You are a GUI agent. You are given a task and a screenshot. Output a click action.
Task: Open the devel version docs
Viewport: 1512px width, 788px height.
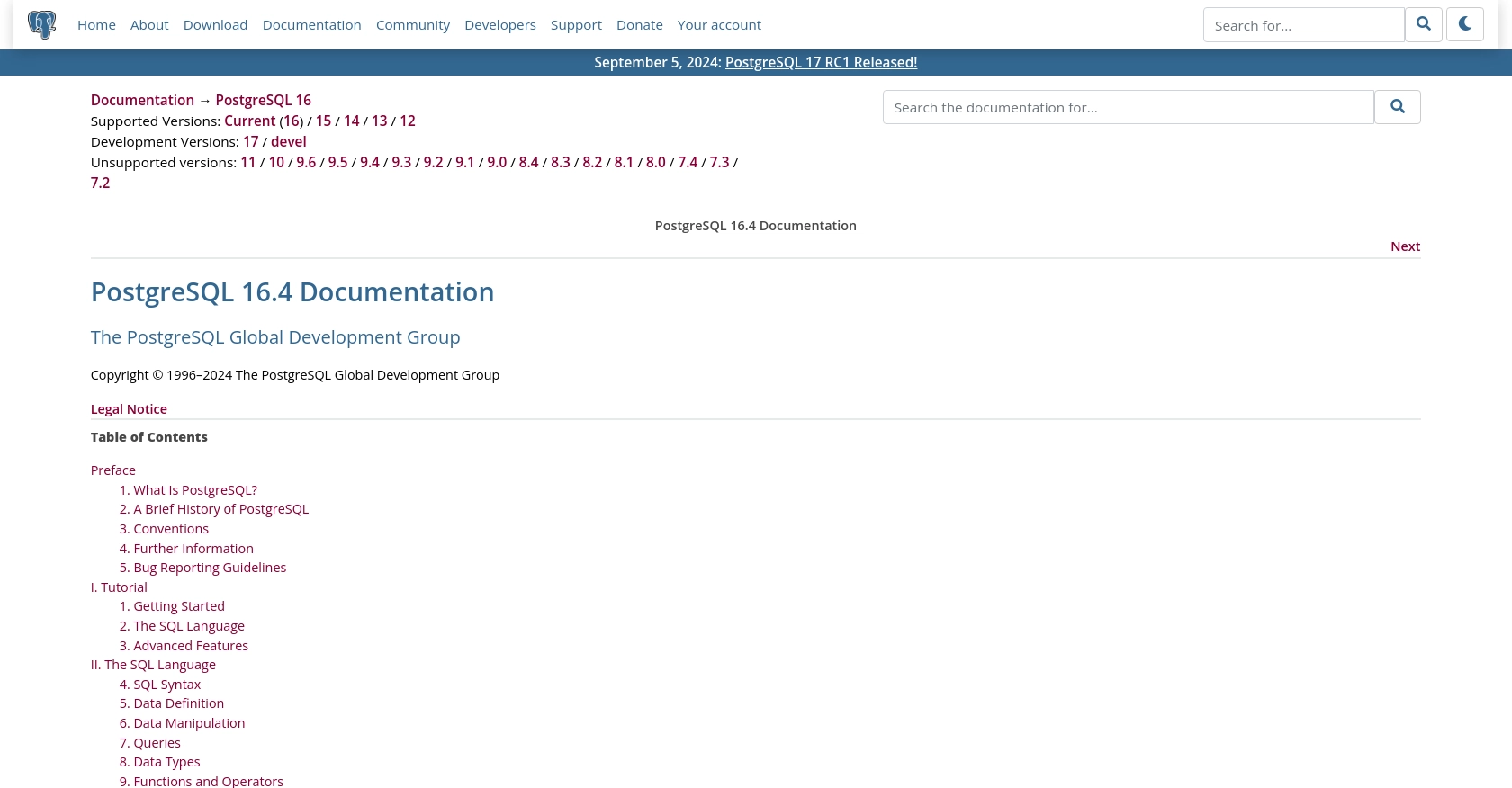tap(289, 141)
